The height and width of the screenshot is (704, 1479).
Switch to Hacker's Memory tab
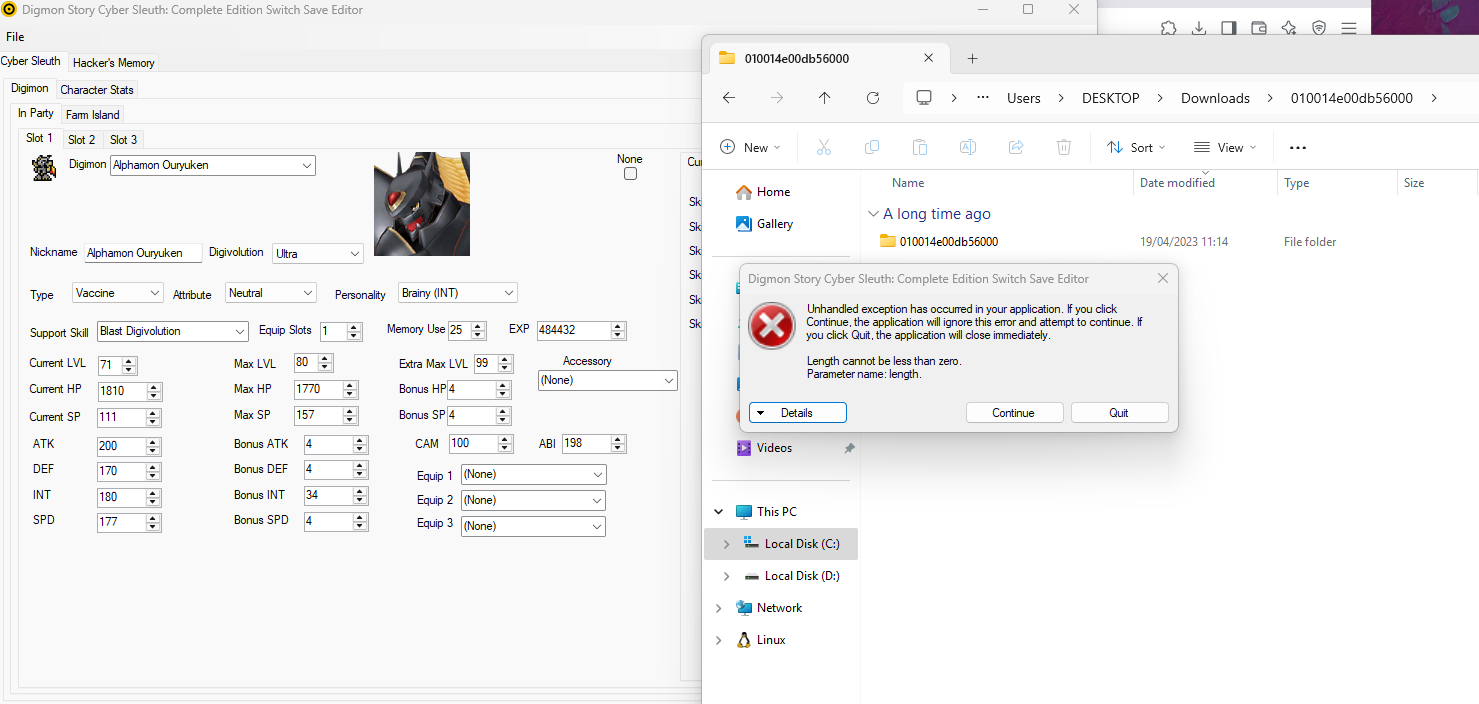114,63
